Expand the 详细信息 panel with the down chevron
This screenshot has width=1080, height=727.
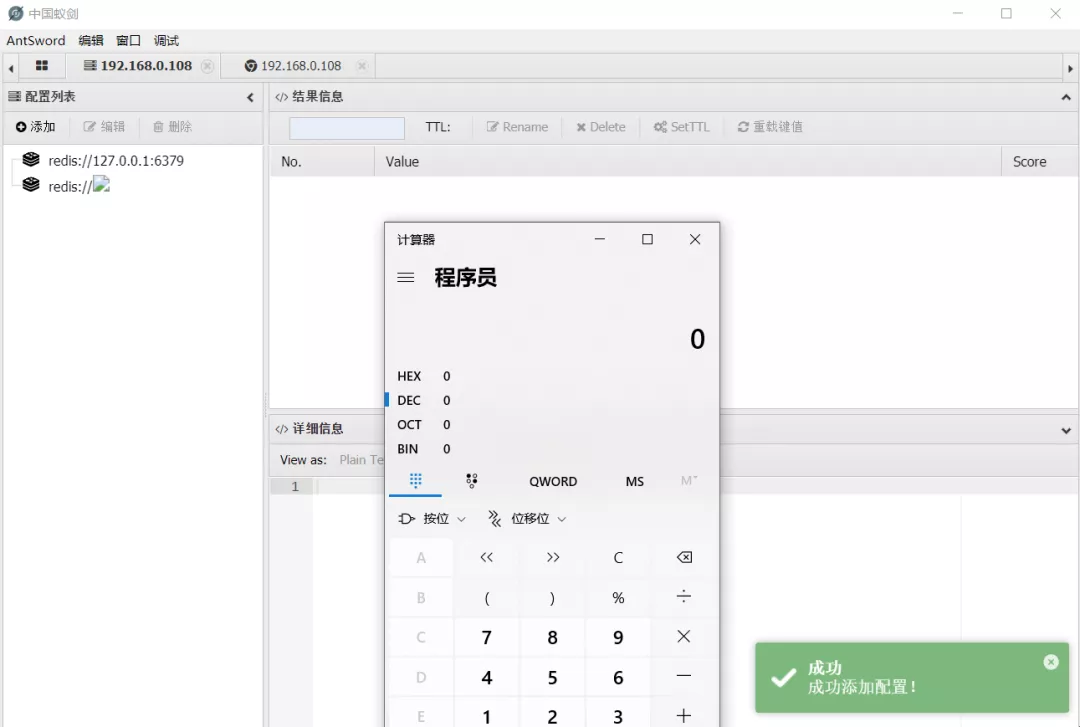(x=1066, y=431)
